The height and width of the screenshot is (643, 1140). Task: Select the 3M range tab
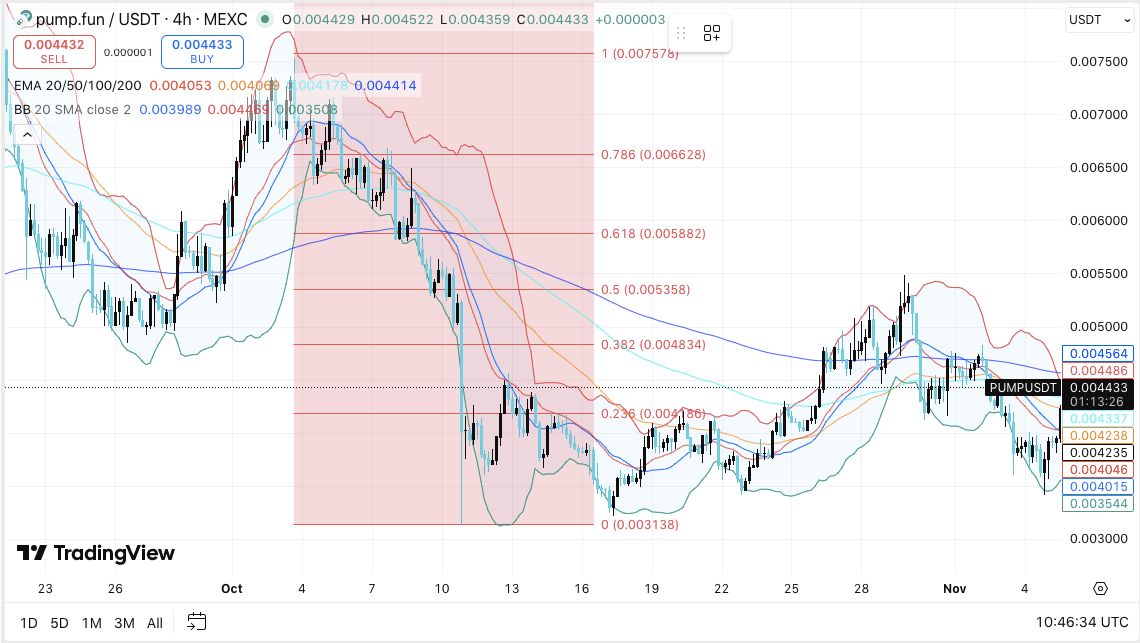click(123, 622)
